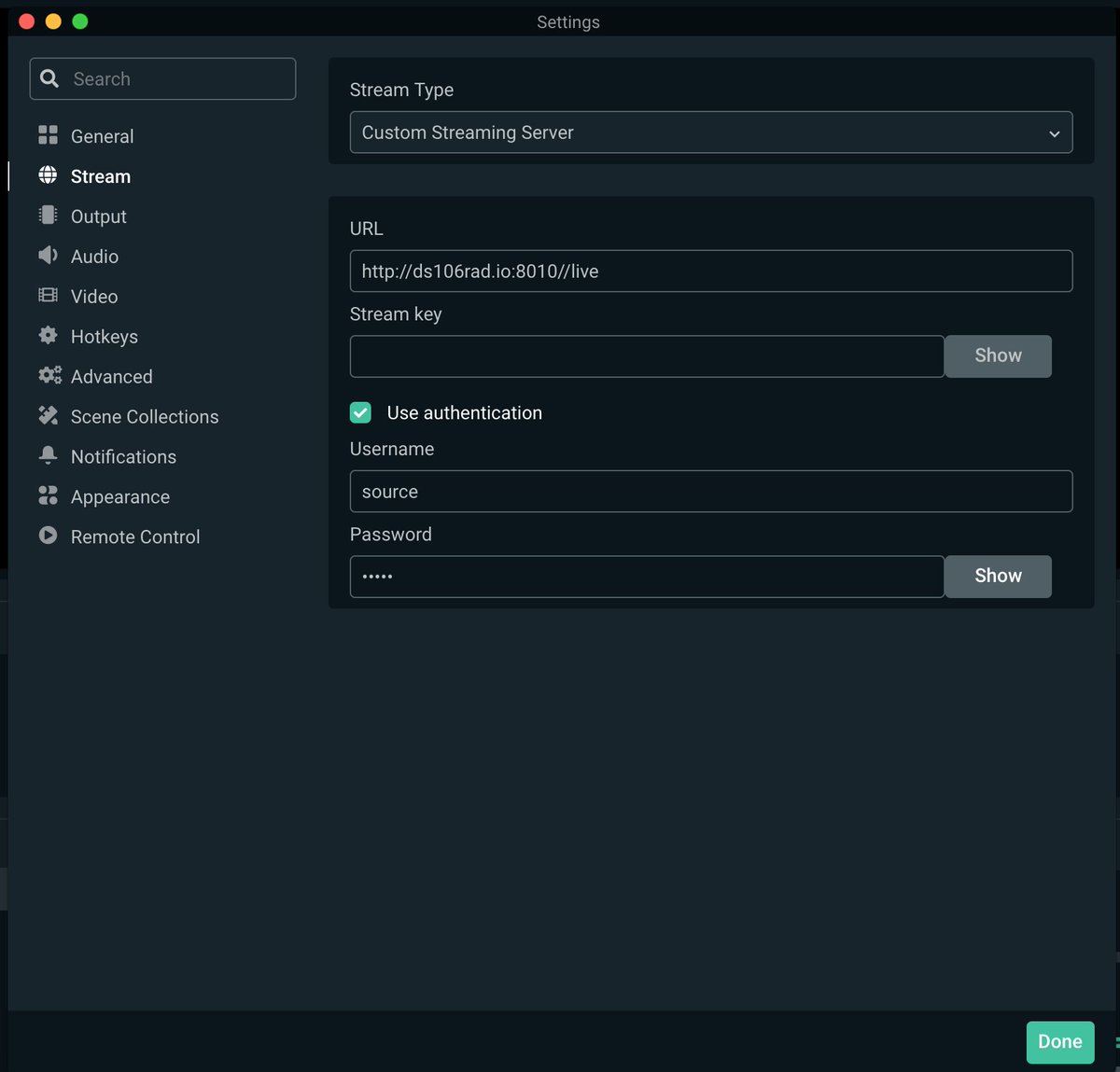Switch to Output settings
Screen dimensions: 1120x1072
tap(98, 216)
